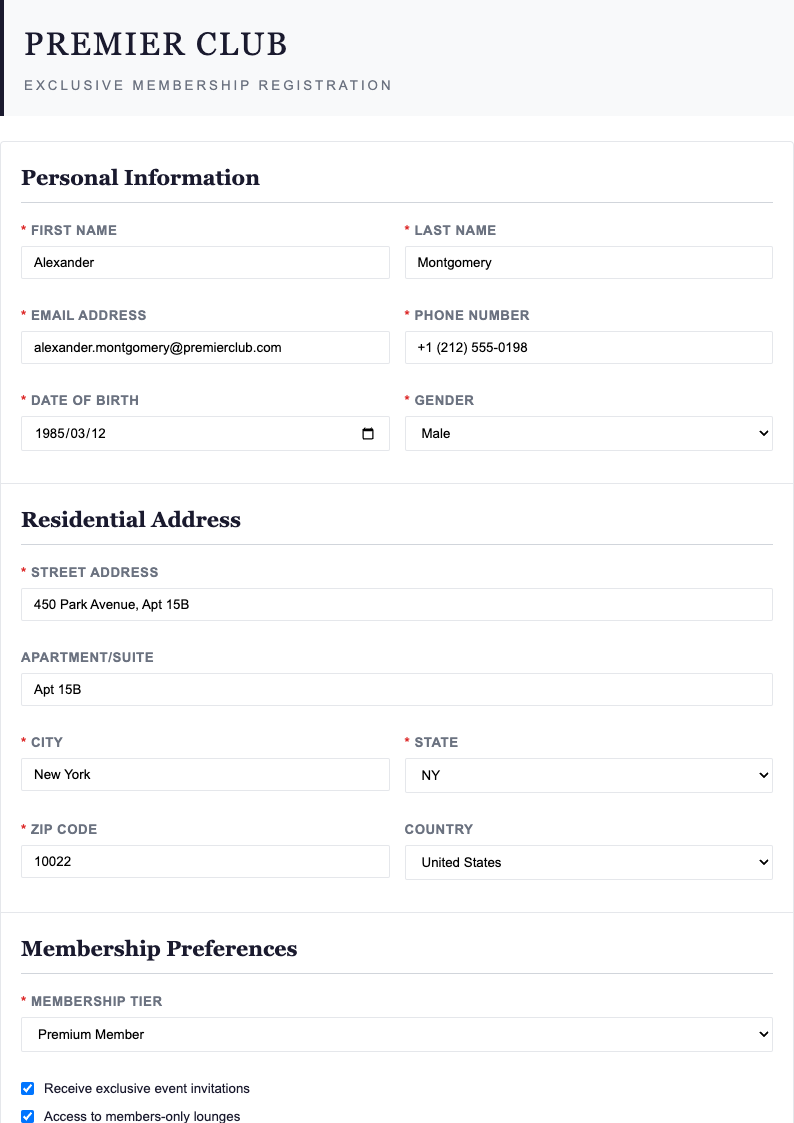Click the Apartment/Suite field showing Apt 15B

397,689
